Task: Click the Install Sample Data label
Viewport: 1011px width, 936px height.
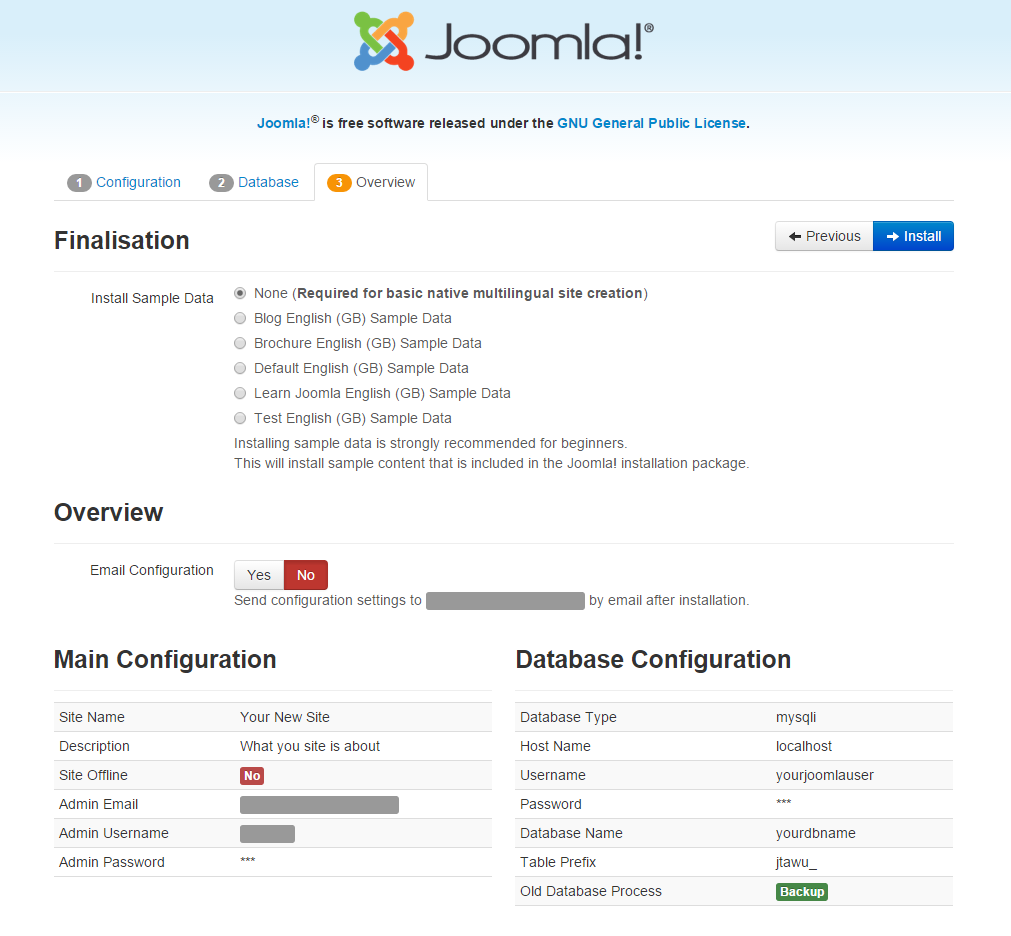Action: click(x=152, y=298)
